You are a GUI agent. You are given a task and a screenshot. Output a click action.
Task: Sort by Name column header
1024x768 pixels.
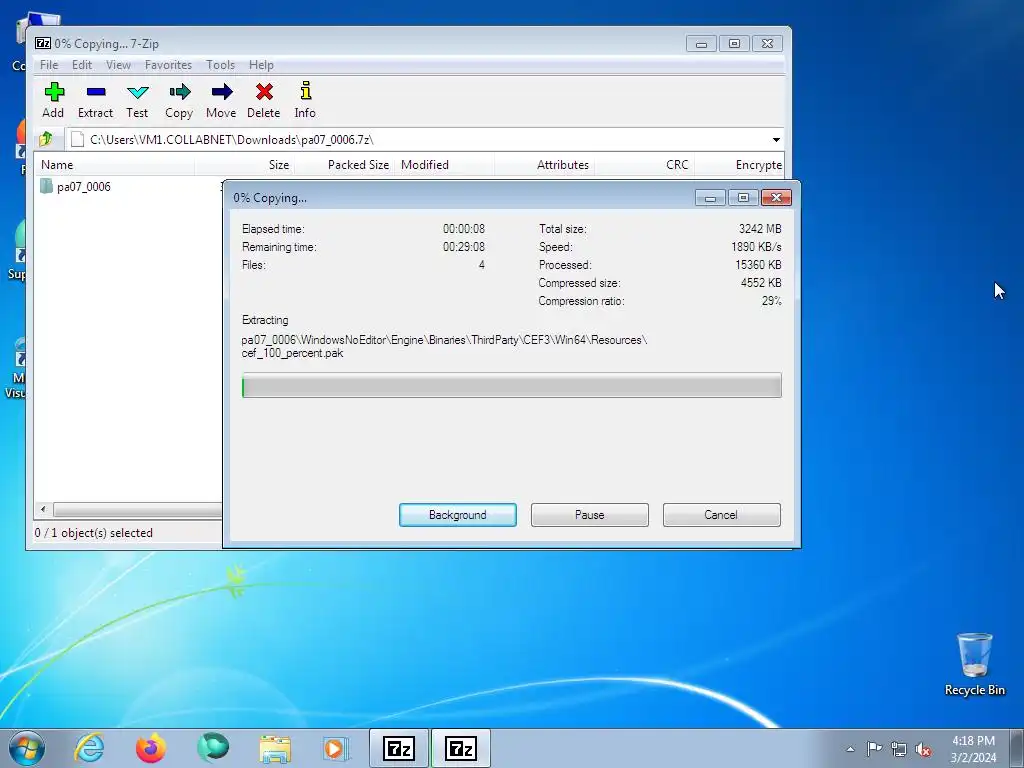pos(115,165)
